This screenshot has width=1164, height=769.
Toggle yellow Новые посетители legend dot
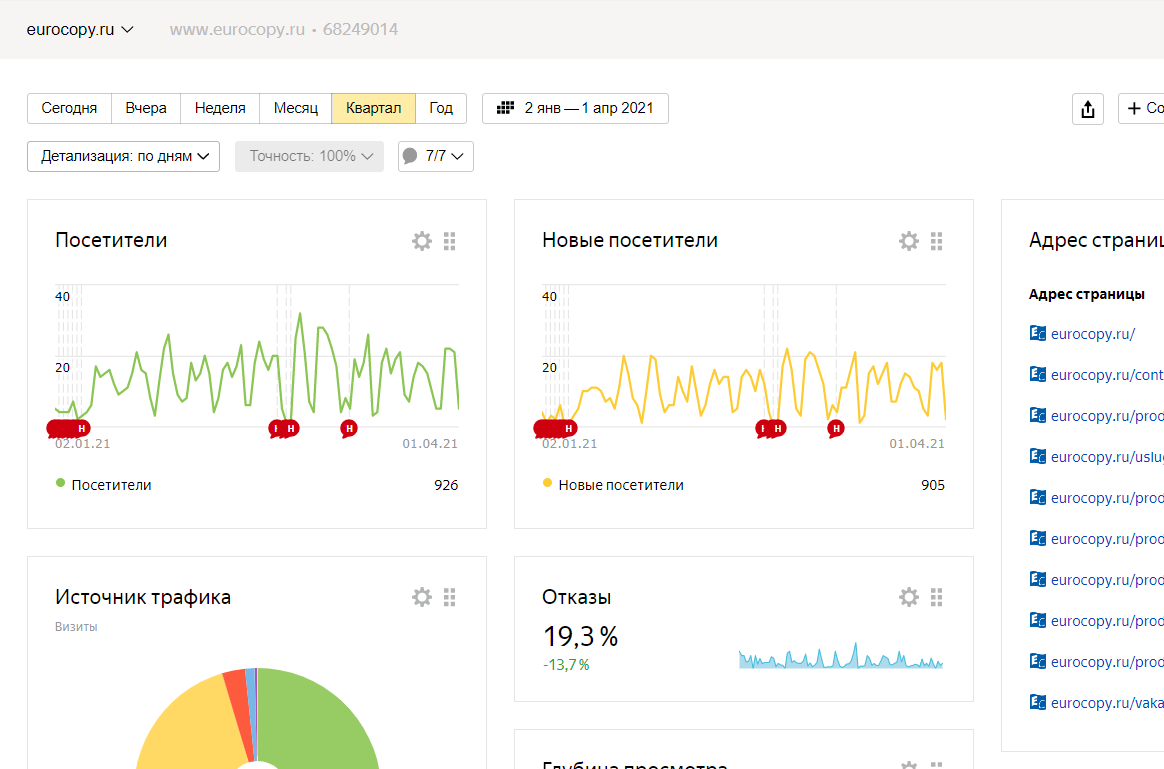[x=547, y=483]
